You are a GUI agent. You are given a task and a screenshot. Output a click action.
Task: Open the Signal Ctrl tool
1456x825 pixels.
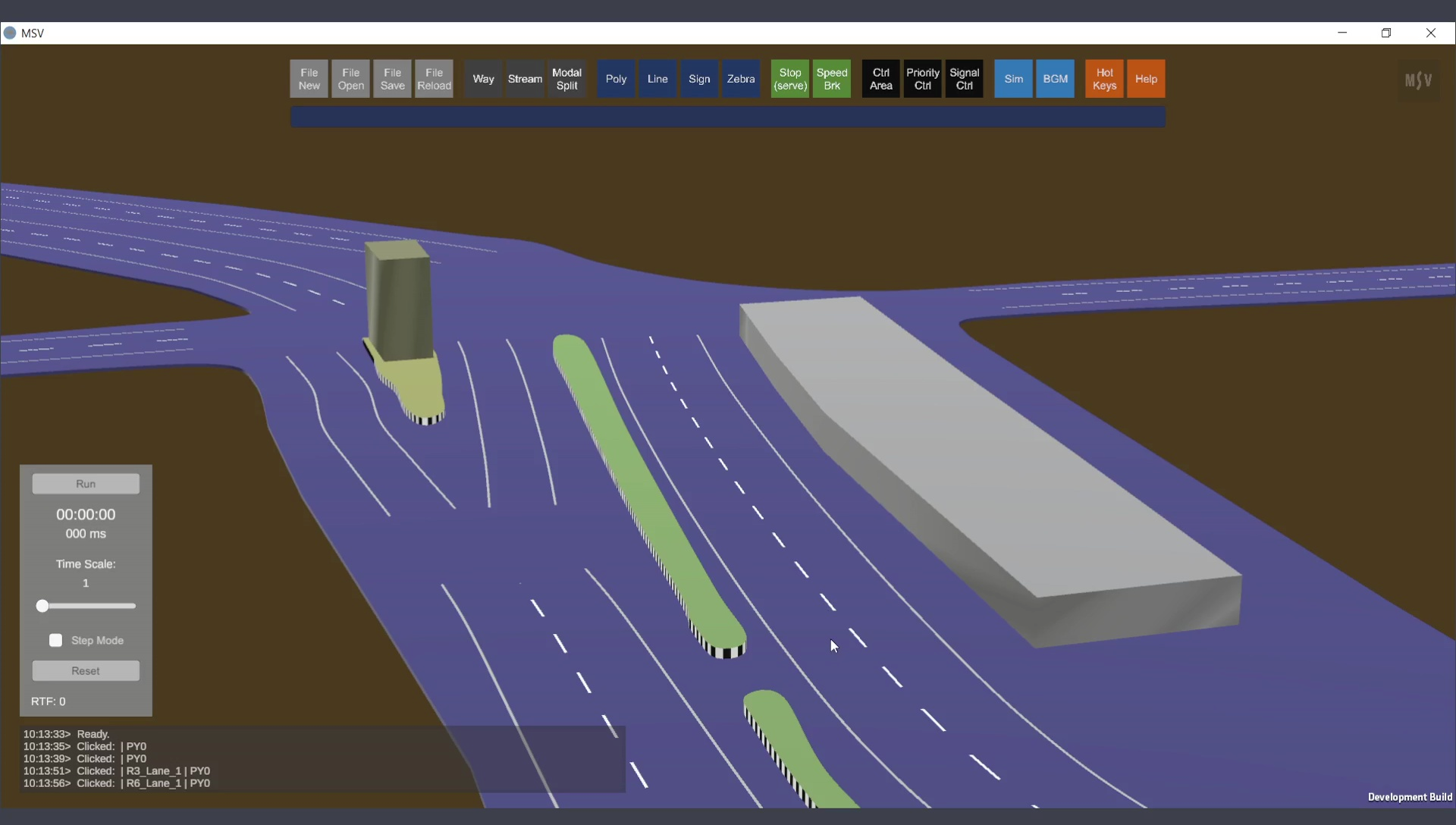click(x=964, y=79)
